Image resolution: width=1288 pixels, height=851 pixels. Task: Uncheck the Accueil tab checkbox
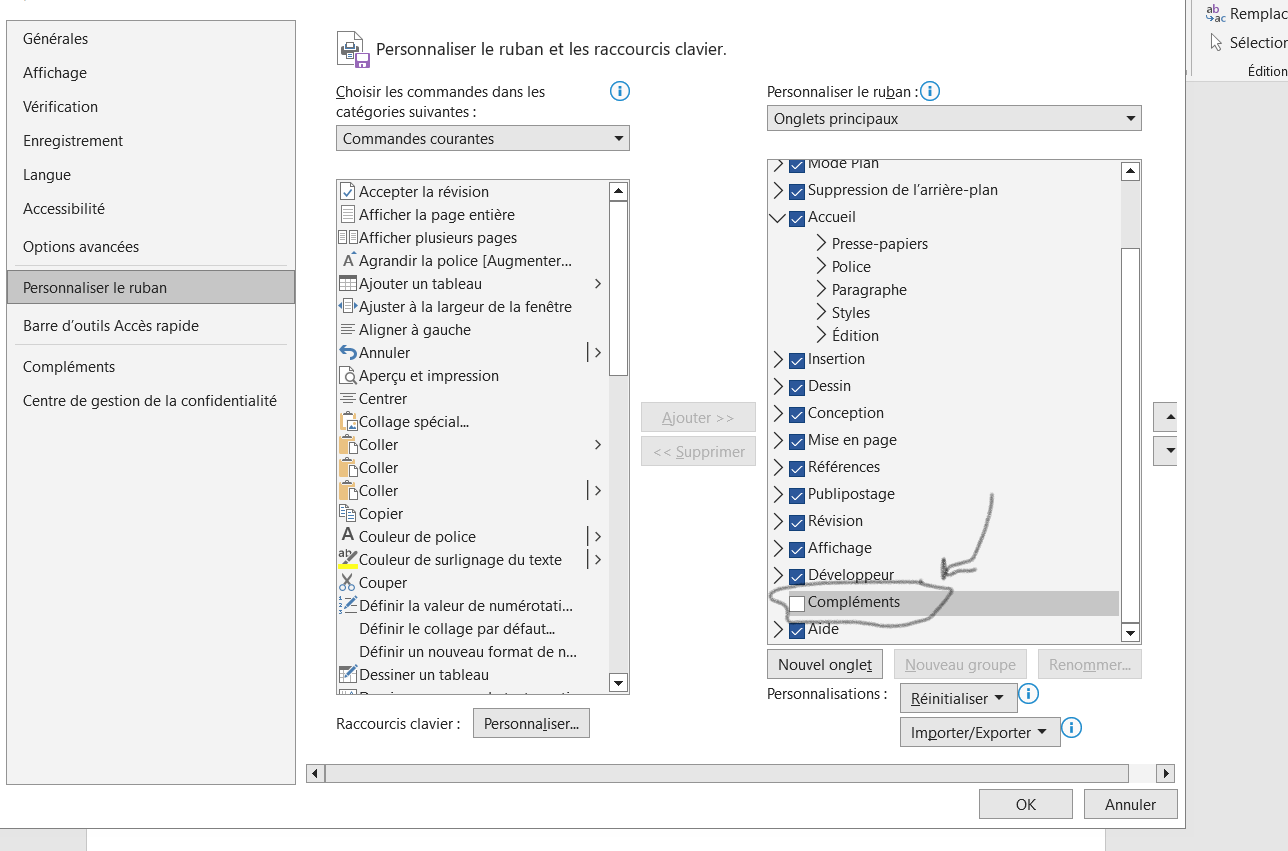click(797, 218)
